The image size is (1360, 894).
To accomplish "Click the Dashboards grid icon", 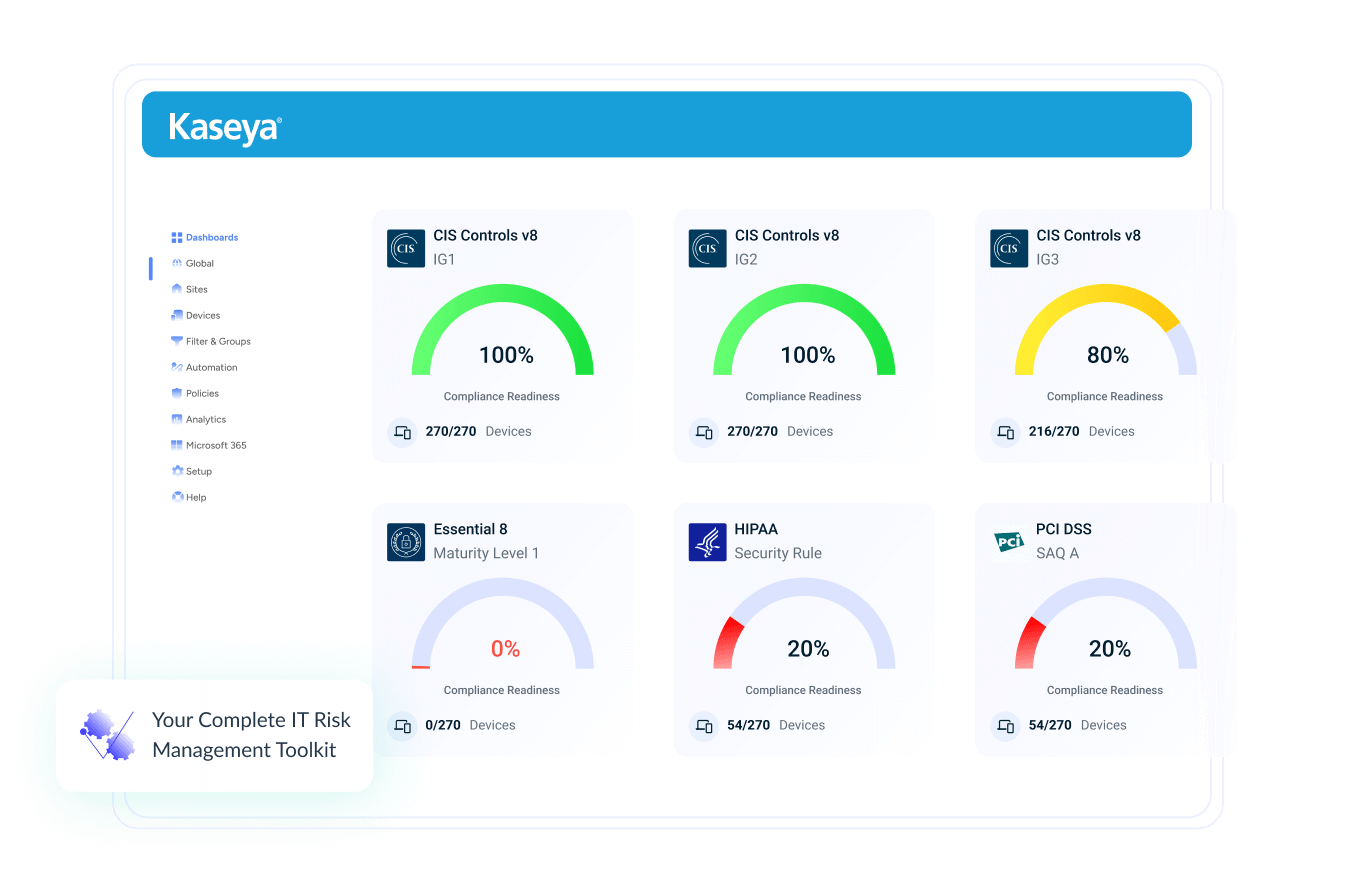I will pyautogui.click(x=177, y=238).
